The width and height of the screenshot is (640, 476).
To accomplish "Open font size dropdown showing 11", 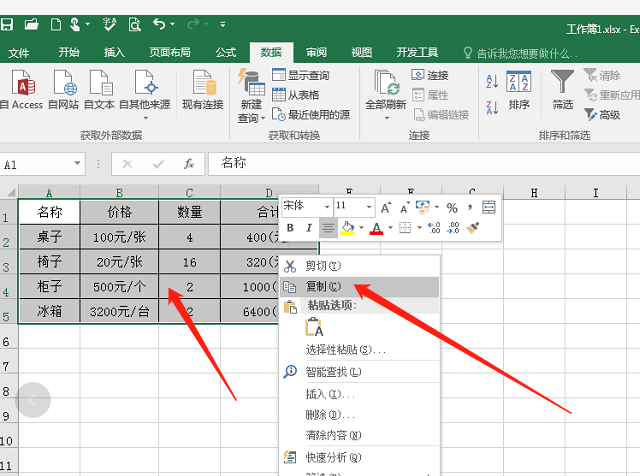I will pyautogui.click(x=369, y=207).
